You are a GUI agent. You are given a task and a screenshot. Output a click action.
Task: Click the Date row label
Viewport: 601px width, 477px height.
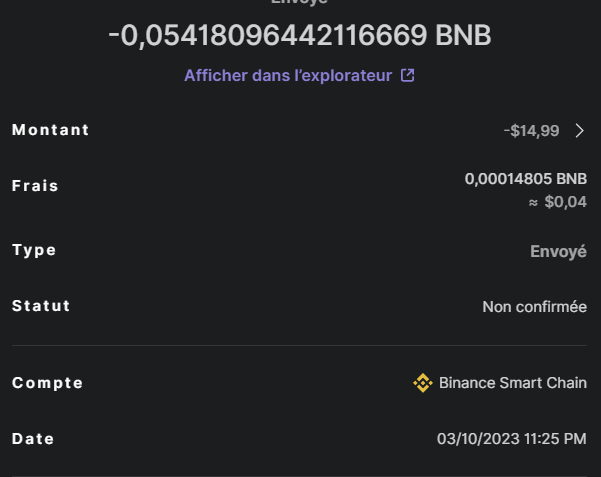coord(33,439)
